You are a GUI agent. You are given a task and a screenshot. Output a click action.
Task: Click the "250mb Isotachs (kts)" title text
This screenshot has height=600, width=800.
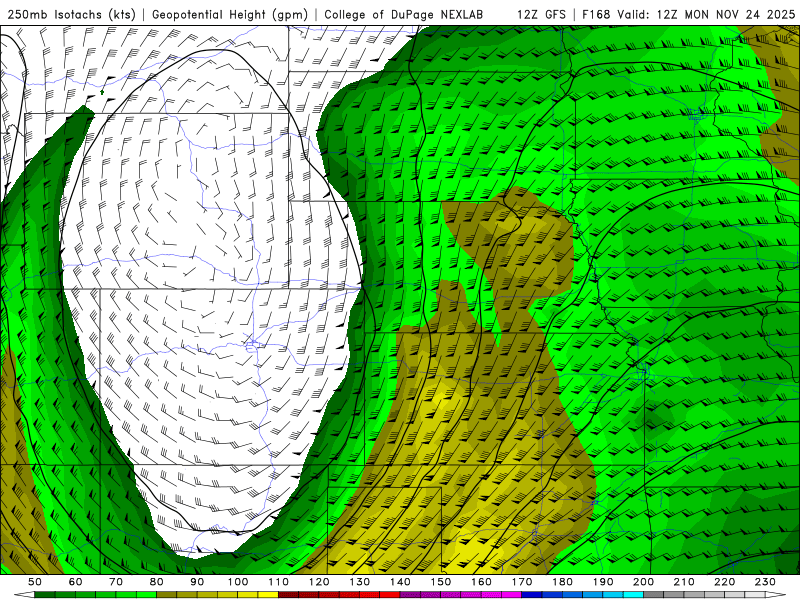(x=72, y=15)
